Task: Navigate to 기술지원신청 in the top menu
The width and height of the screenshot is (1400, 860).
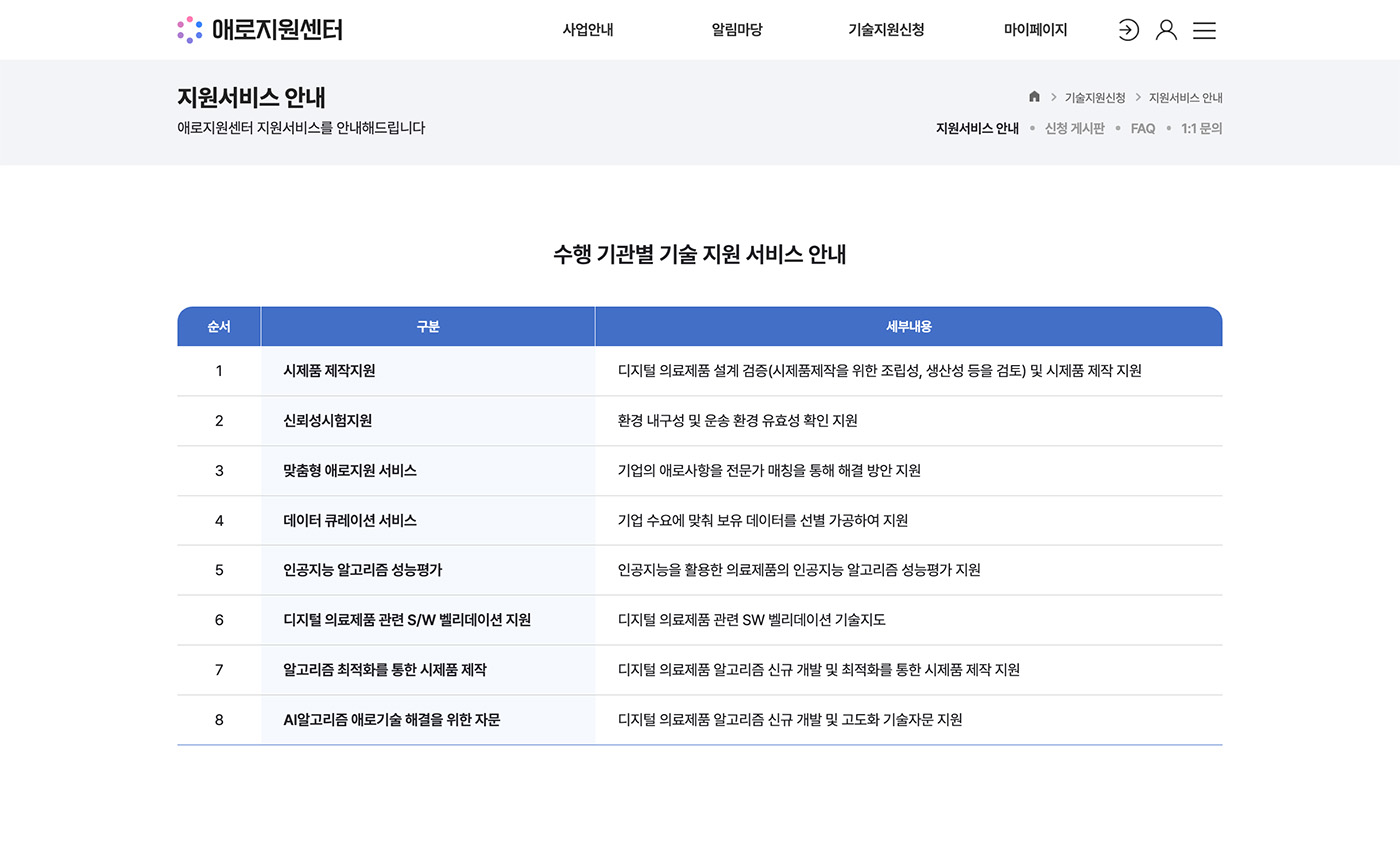Action: 886,30
